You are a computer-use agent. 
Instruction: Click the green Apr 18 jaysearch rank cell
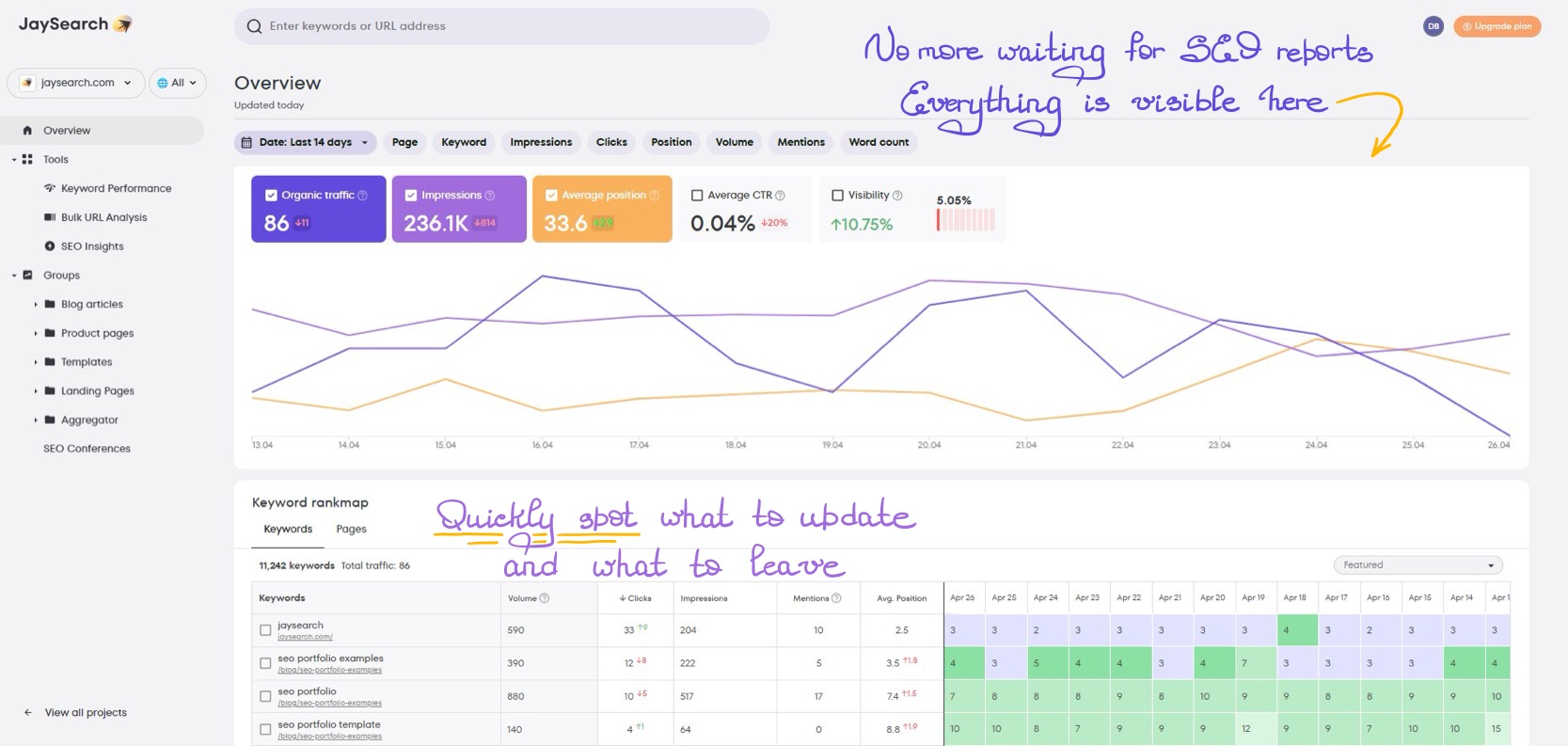[x=1297, y=630]
